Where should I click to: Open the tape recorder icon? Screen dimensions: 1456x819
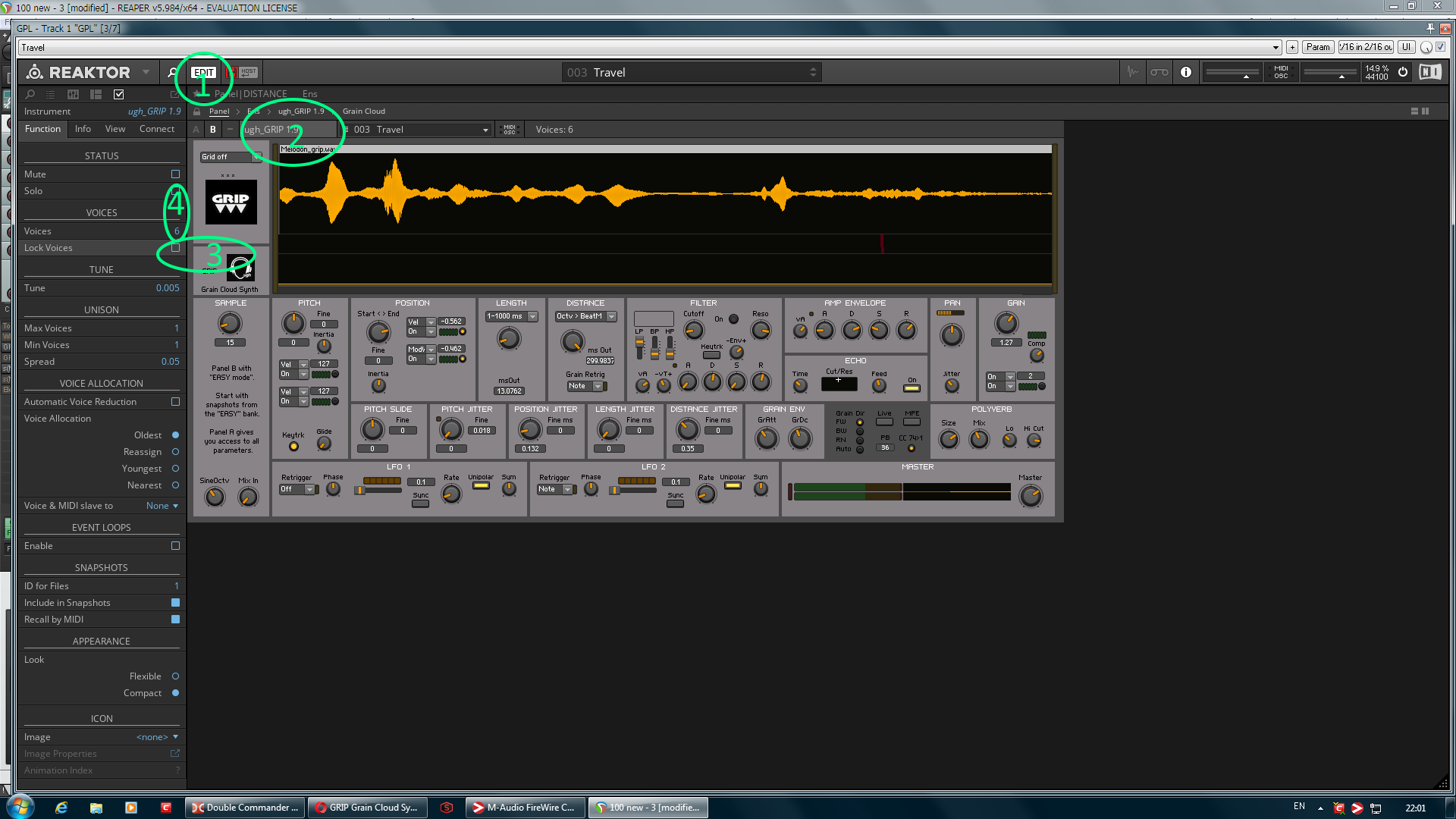coord(1159,72)
